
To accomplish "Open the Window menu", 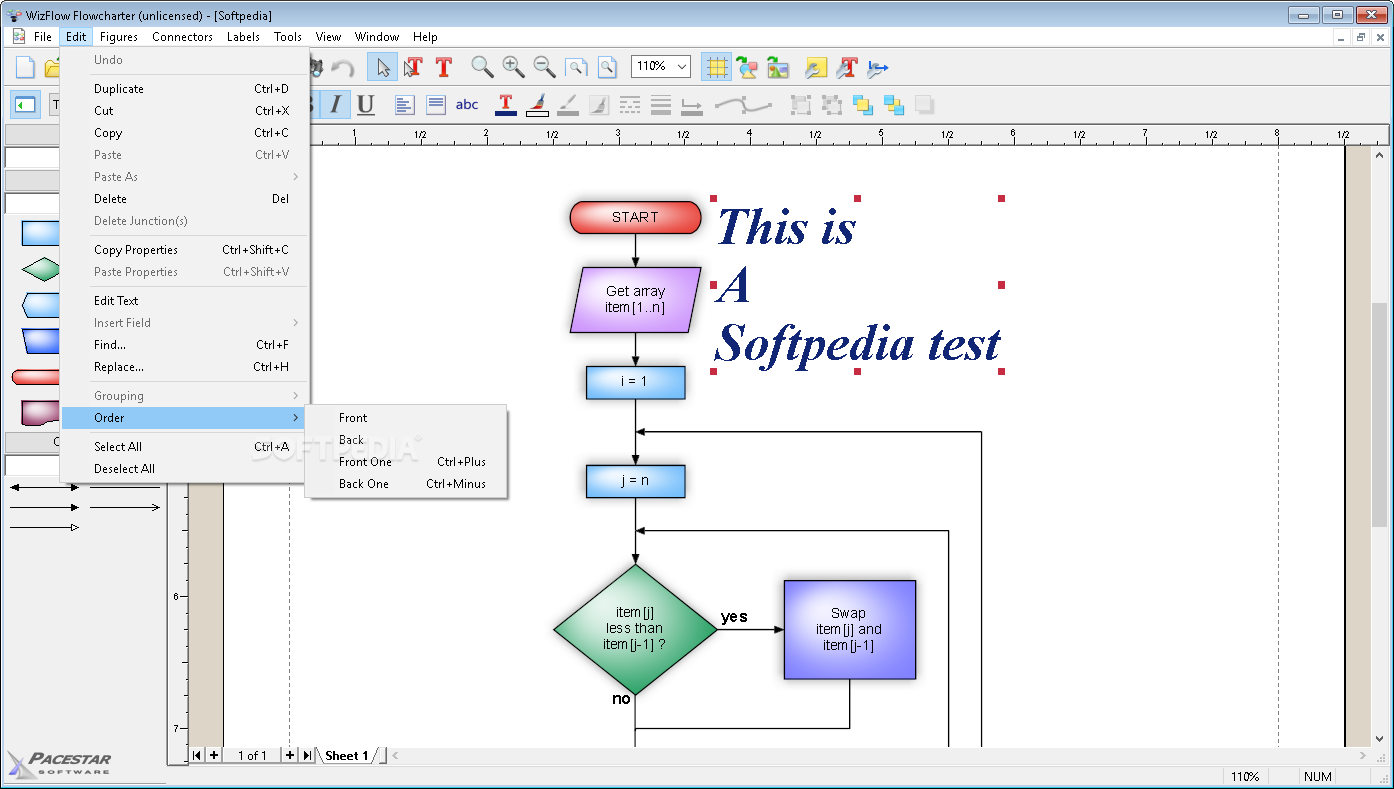I will point(377,37).
